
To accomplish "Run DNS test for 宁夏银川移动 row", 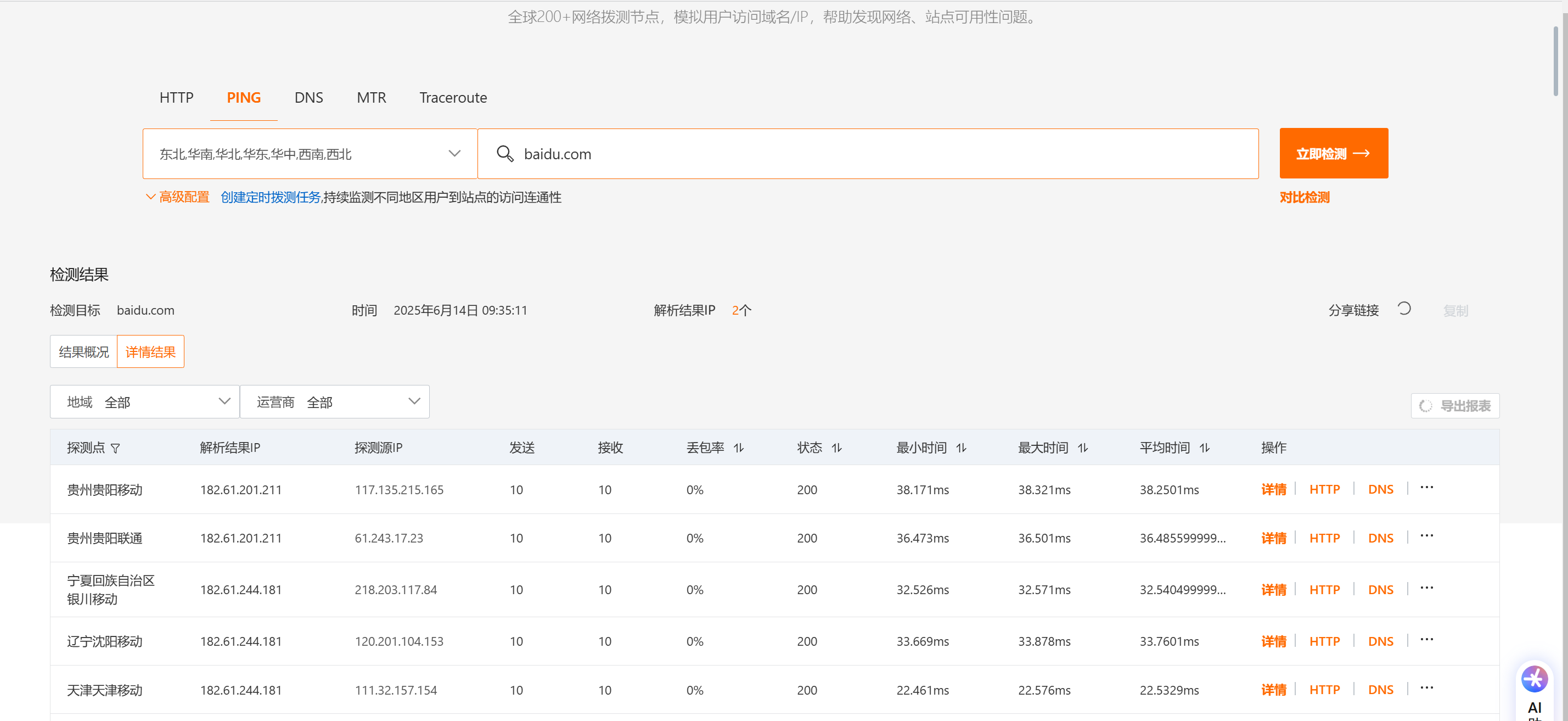I will pyautogui.click(x=1380, y=590).
